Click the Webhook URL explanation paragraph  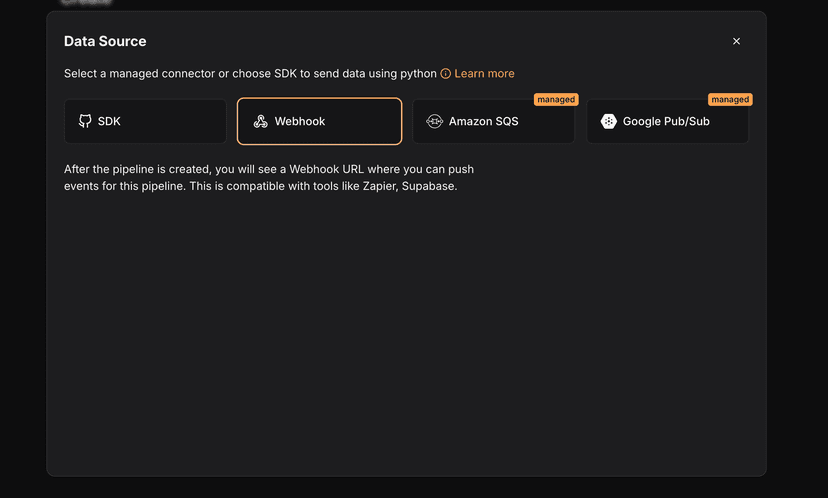[269, 177]
